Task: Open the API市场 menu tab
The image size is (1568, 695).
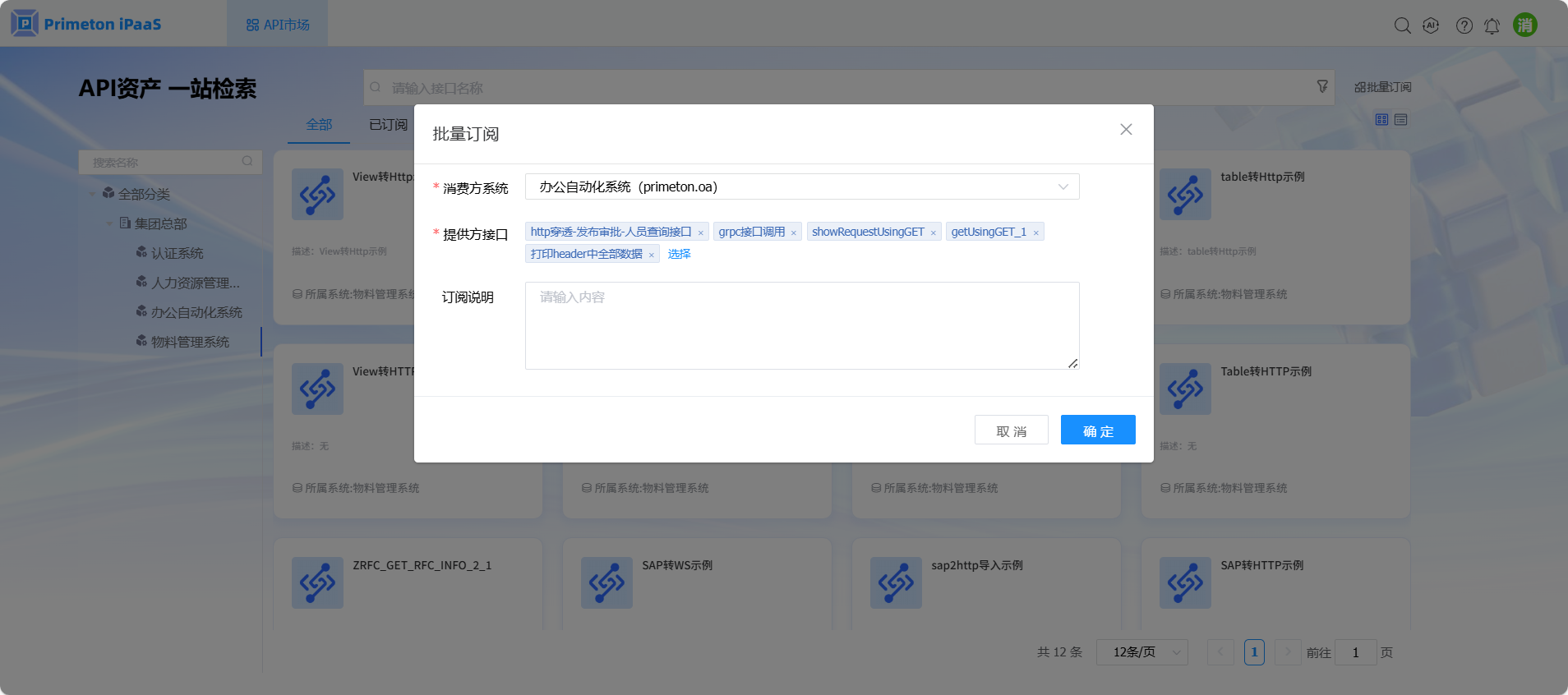Action: (278, 25)
